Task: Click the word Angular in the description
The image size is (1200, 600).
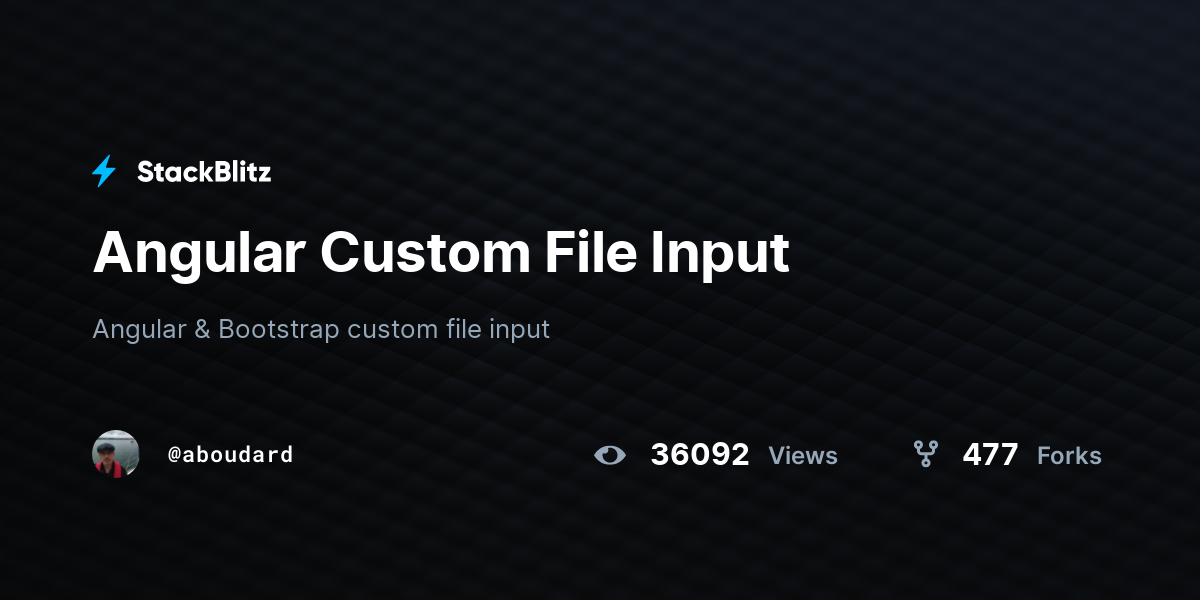Action: (139, 330)
